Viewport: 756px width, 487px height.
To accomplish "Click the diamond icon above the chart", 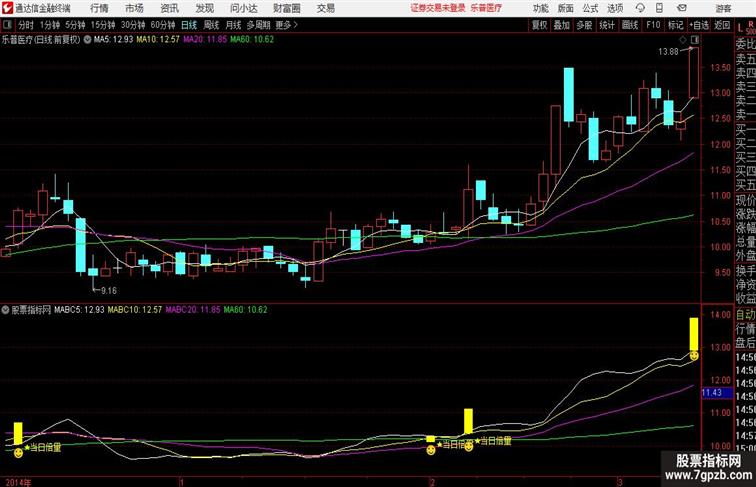I will click(683, 40).
